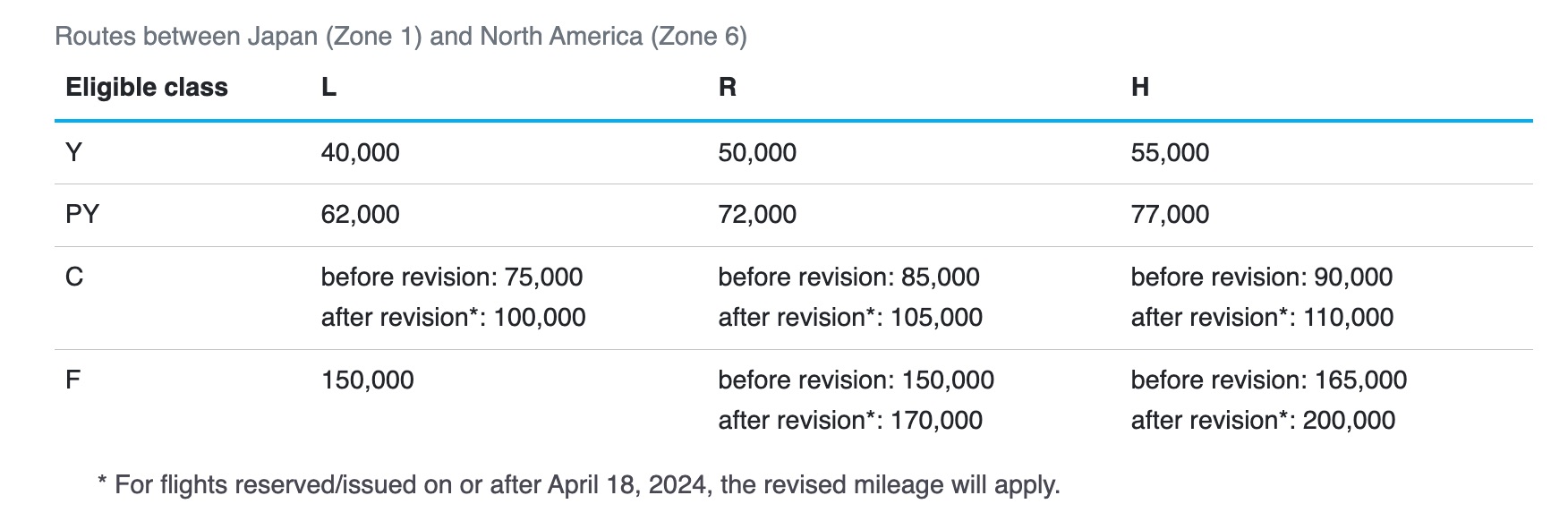
Task: Select the 72,000 mileage value
Action: tap(757, 215)
